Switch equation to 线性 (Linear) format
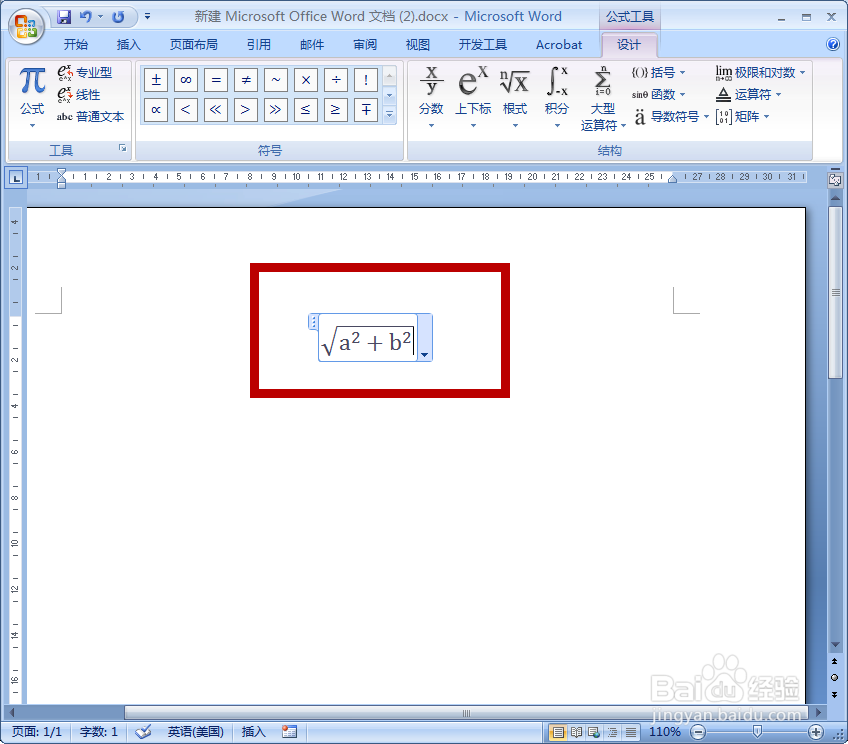Screen dimensions: 848x744 click(x=82, y=94)
